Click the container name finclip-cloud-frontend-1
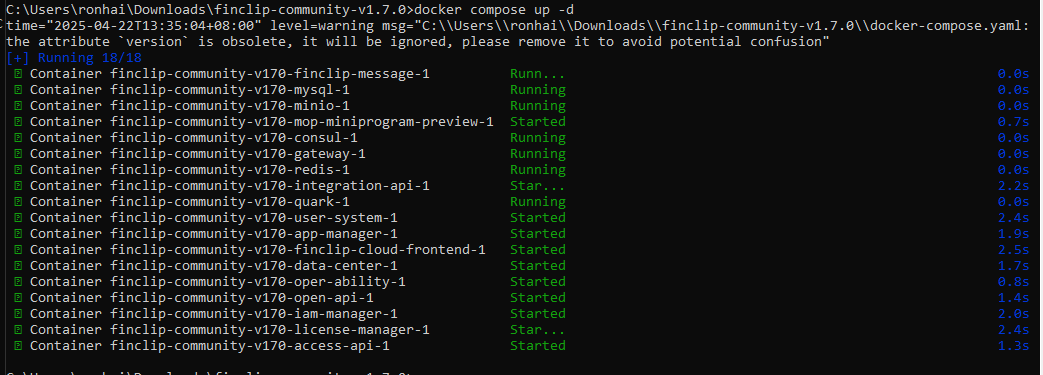Screen dimensions: 1043x375 298,249
